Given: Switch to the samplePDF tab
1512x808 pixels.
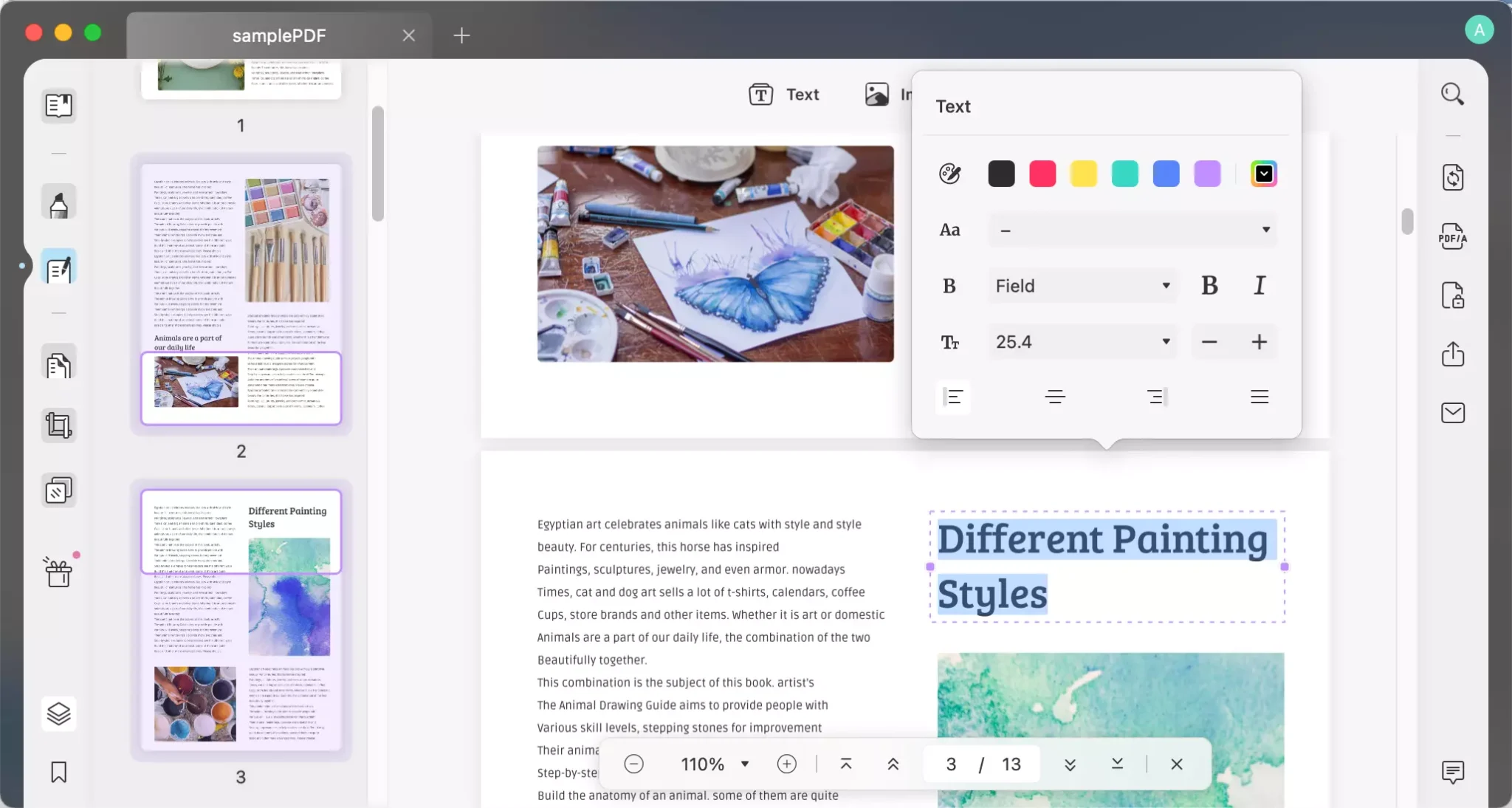Looking at the screenshot, I should 278,35.
